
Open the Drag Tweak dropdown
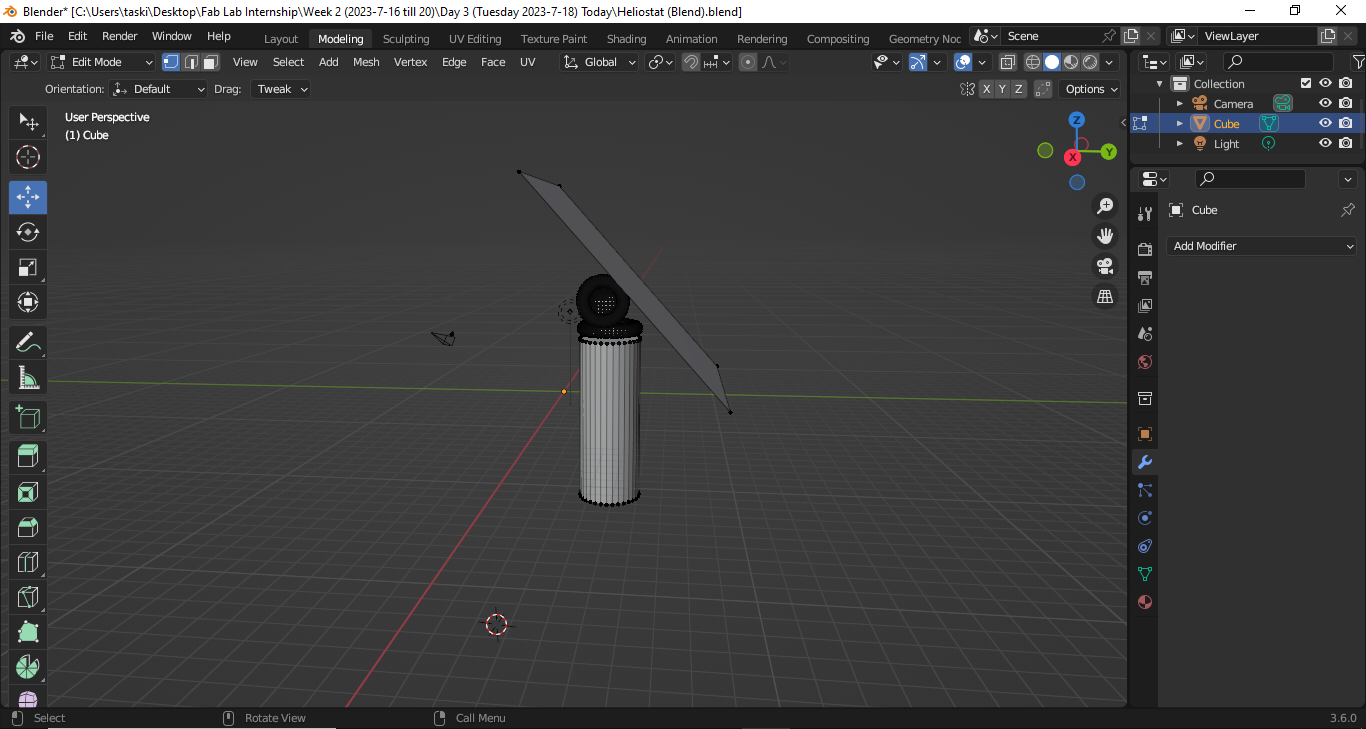(x=280, y=89)
